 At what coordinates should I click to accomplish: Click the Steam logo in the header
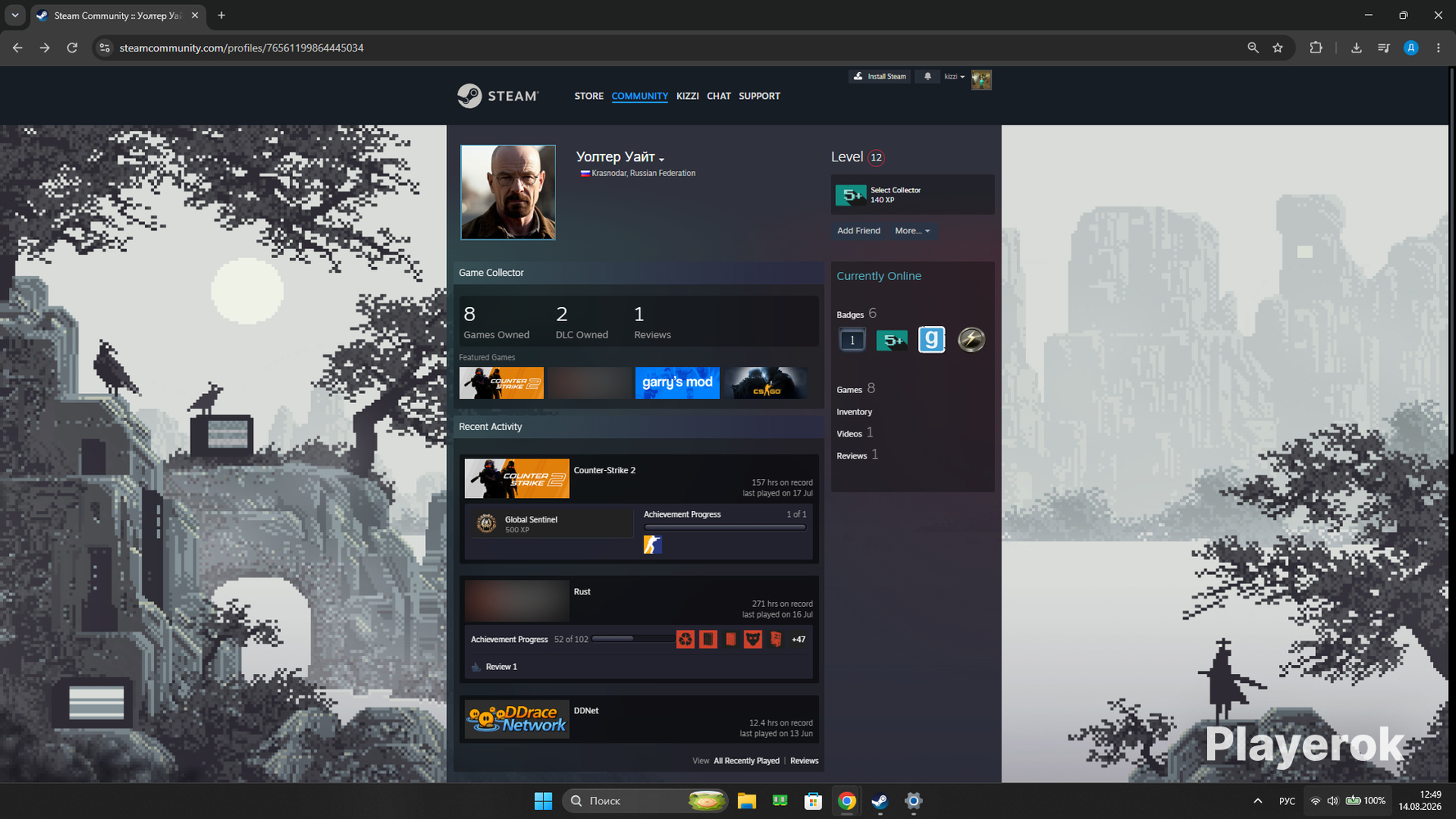pyautogui.click(x=498, y=96)
